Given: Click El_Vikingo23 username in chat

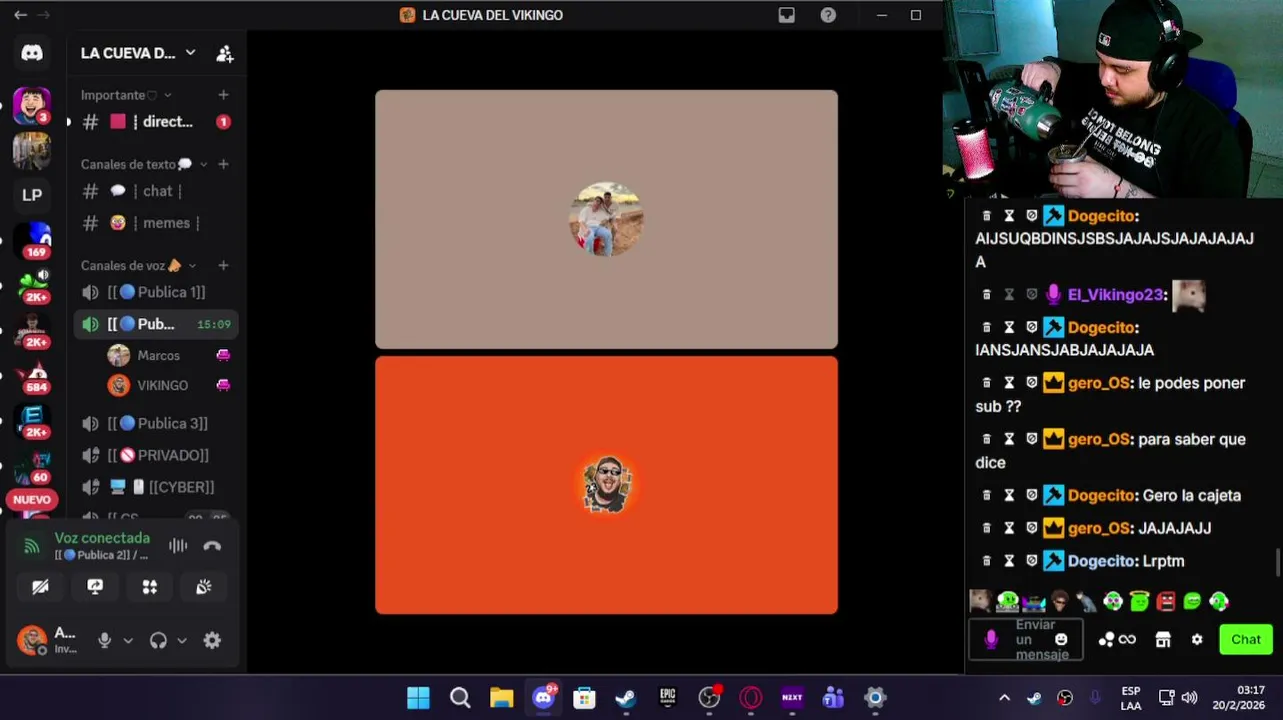Looking at the screenshot, I should (1116, 295).
